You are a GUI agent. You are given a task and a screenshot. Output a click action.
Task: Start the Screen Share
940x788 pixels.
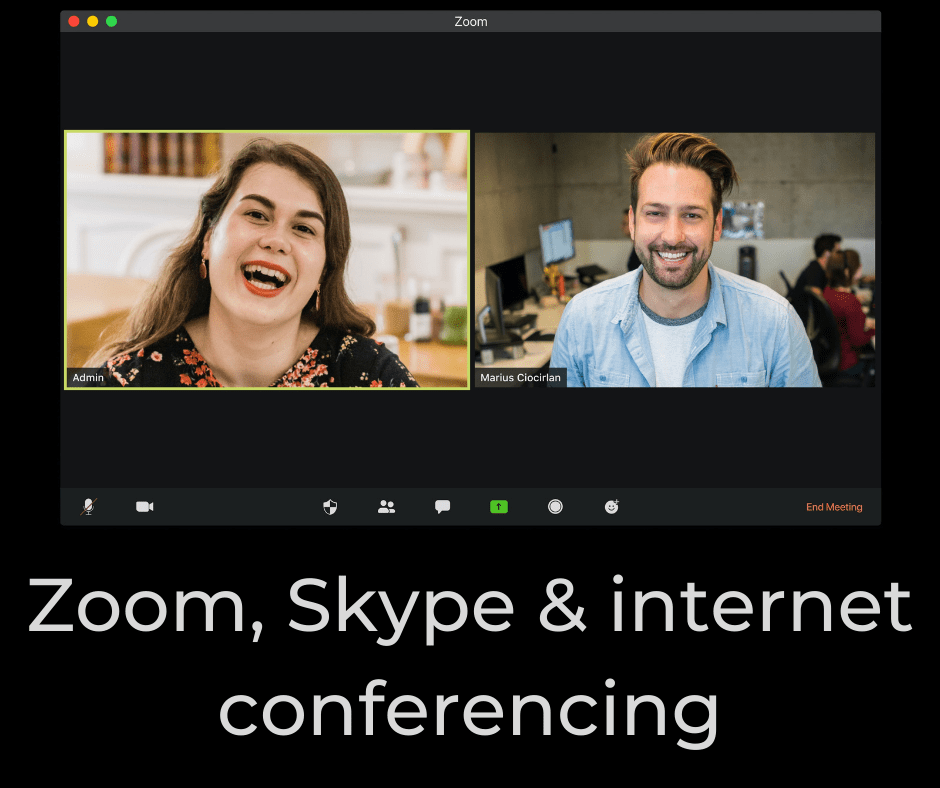(x=498, y=507)
